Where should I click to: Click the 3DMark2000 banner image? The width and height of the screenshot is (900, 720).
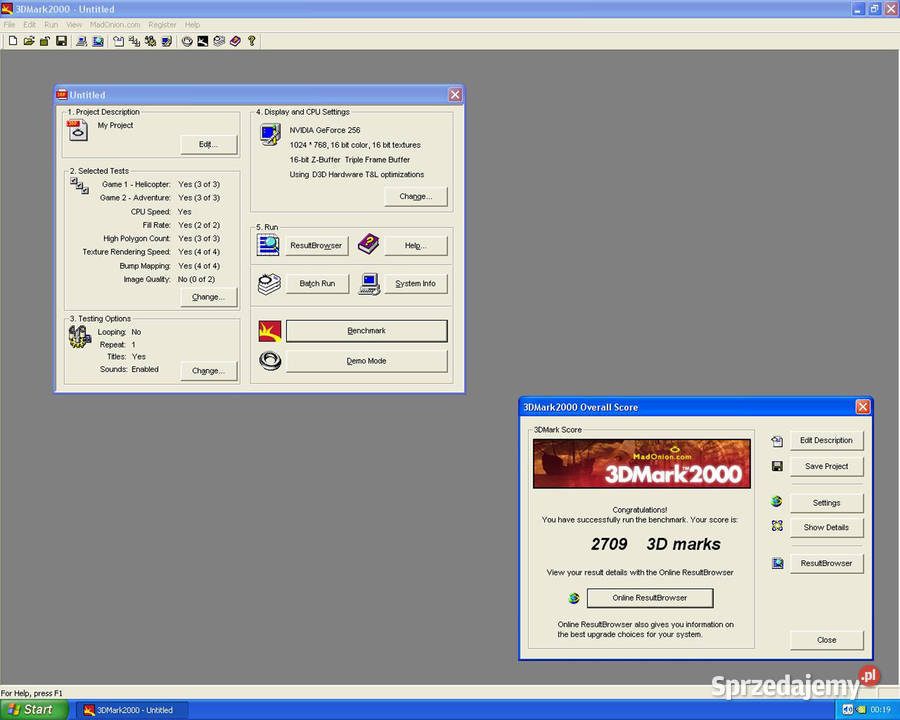pos(642,464)
